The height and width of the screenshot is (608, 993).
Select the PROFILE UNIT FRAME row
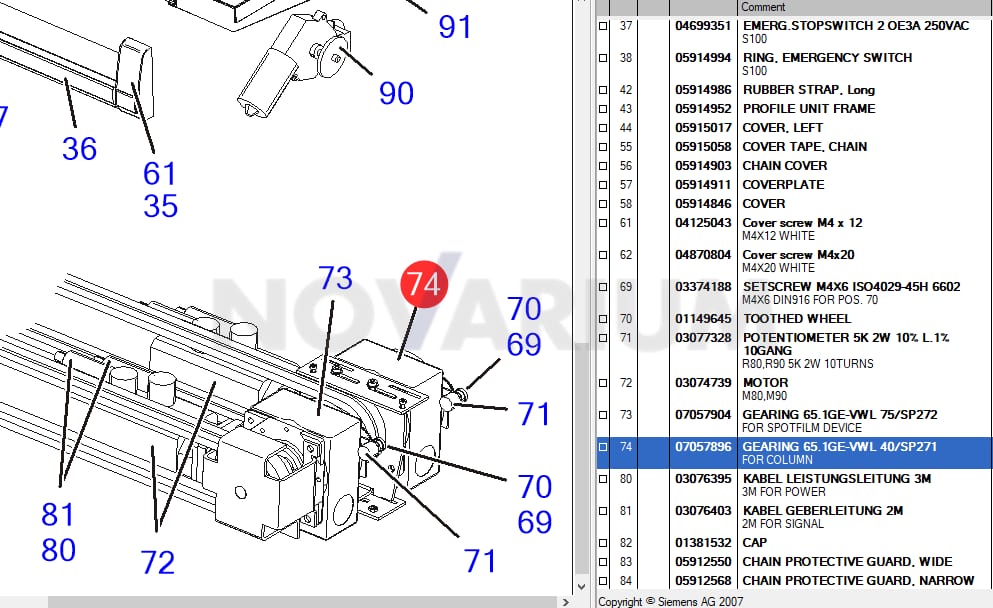[x=794, y=109]
